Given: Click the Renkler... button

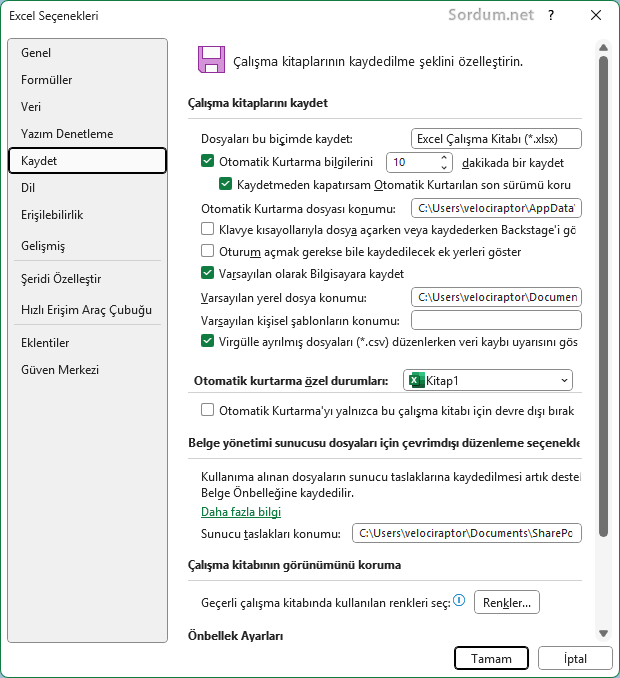Looking at the screenshot, I should coord(507,602).
